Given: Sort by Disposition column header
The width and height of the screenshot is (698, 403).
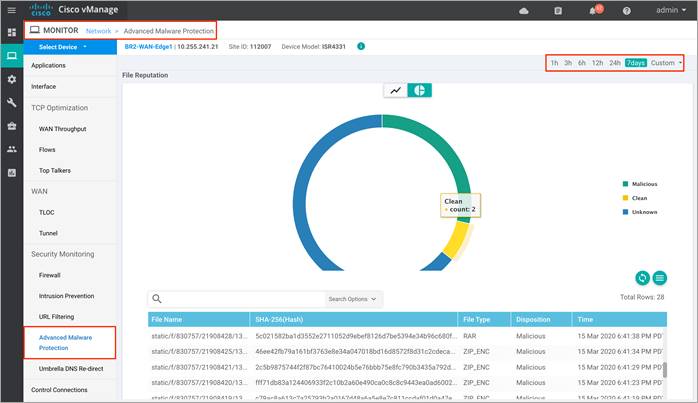Looking at the screenshot, I should [x=541, y=319].
